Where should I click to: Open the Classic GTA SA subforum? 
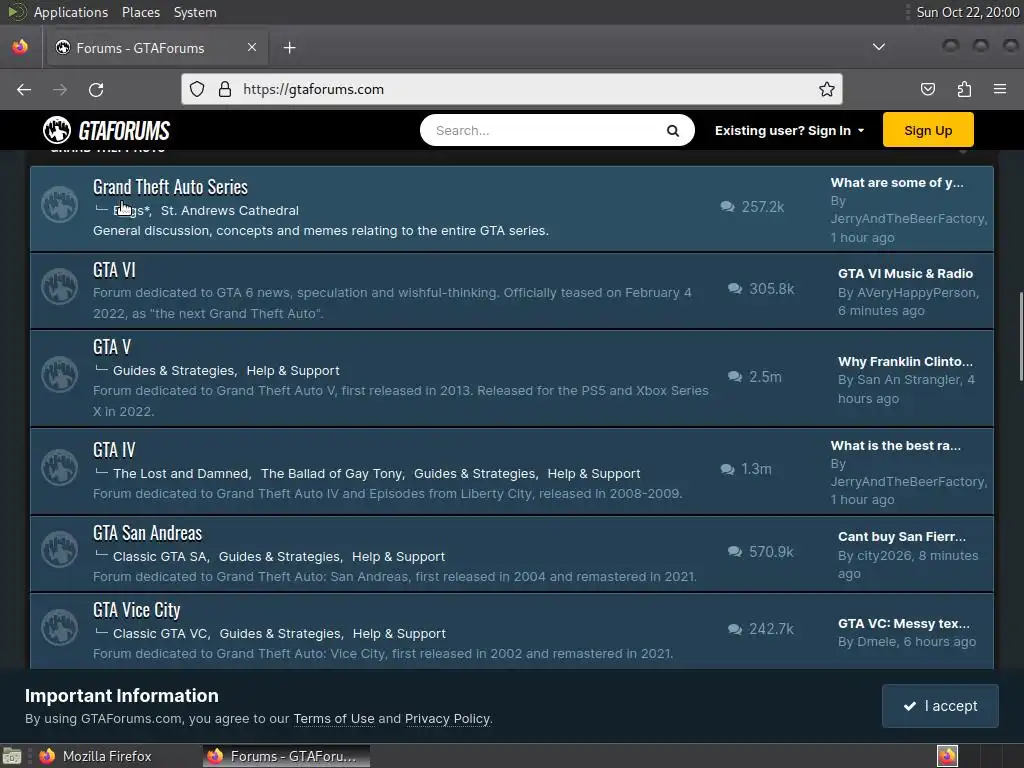tap(160, 556)
